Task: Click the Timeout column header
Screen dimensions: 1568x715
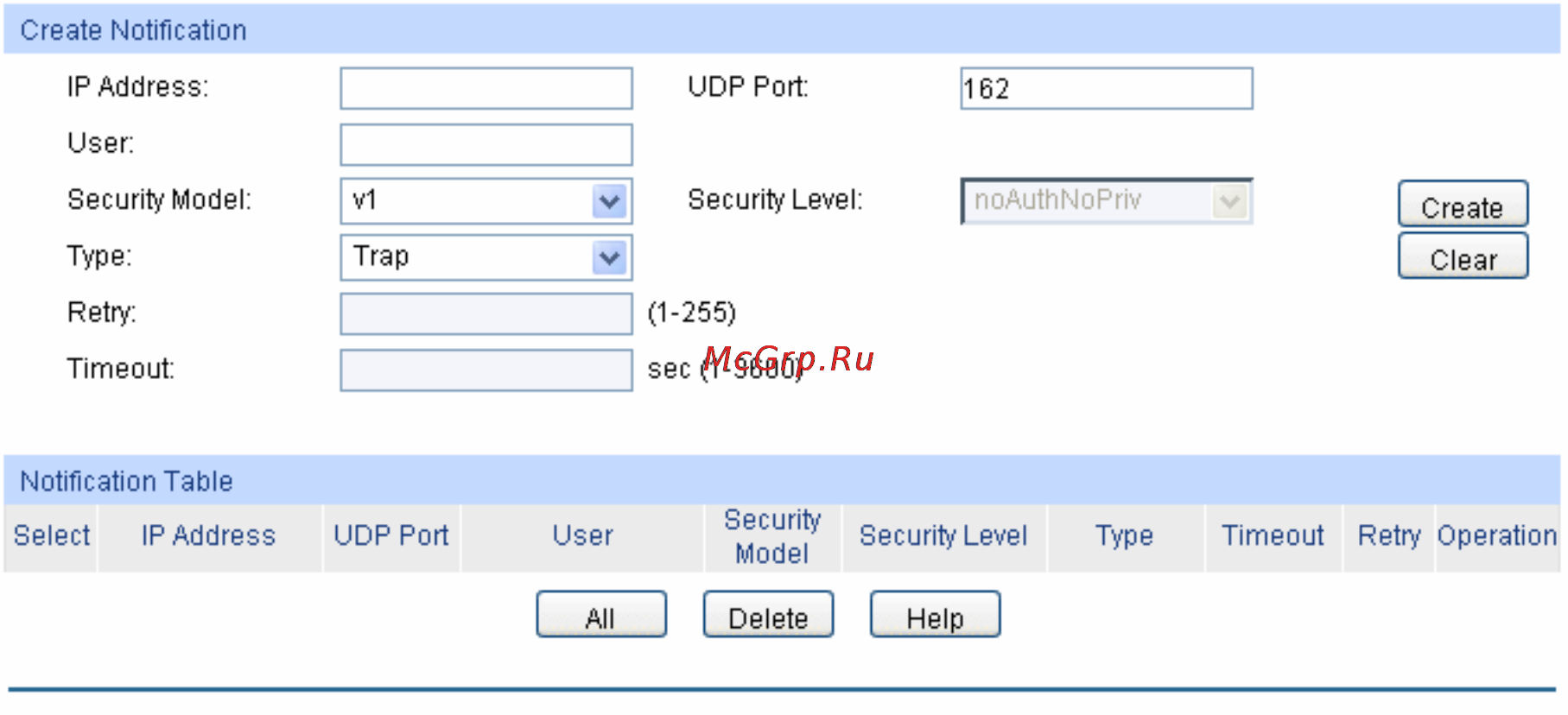Action: point(1273,536)
